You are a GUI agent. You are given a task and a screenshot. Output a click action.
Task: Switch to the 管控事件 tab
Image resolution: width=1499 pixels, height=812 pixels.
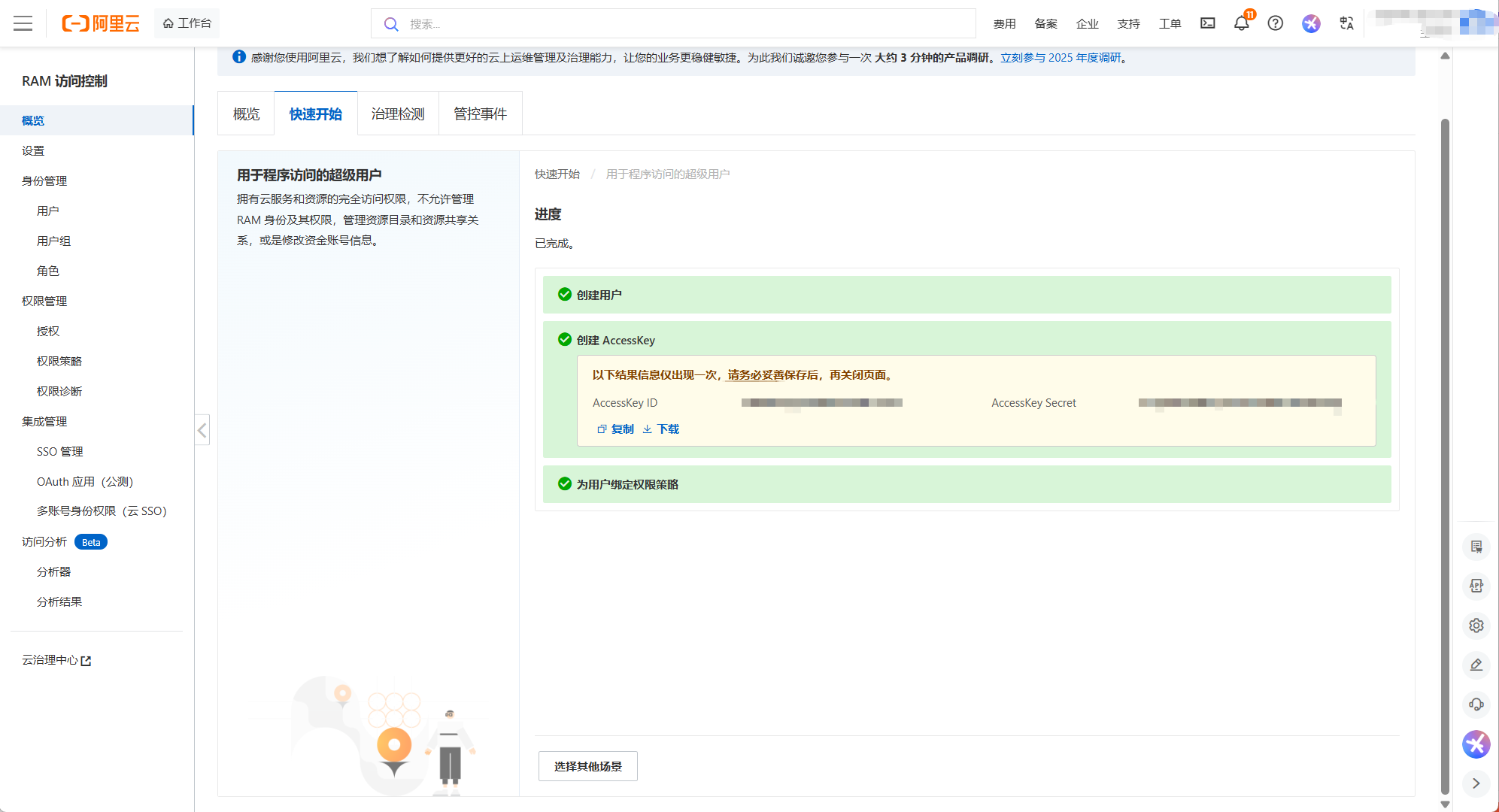tap(480, 114)
